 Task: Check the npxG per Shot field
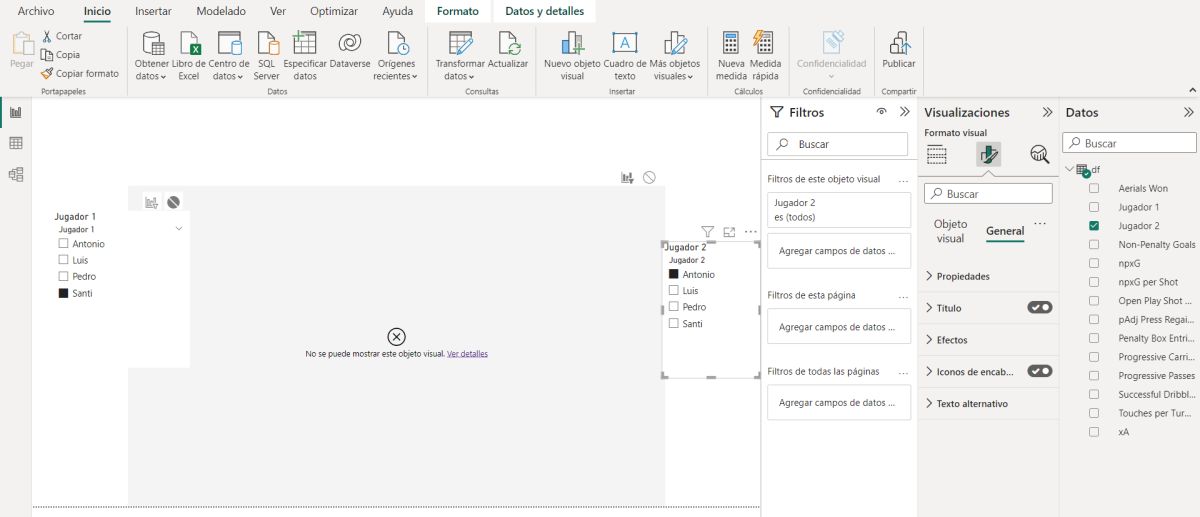(x=1094, y=282)
